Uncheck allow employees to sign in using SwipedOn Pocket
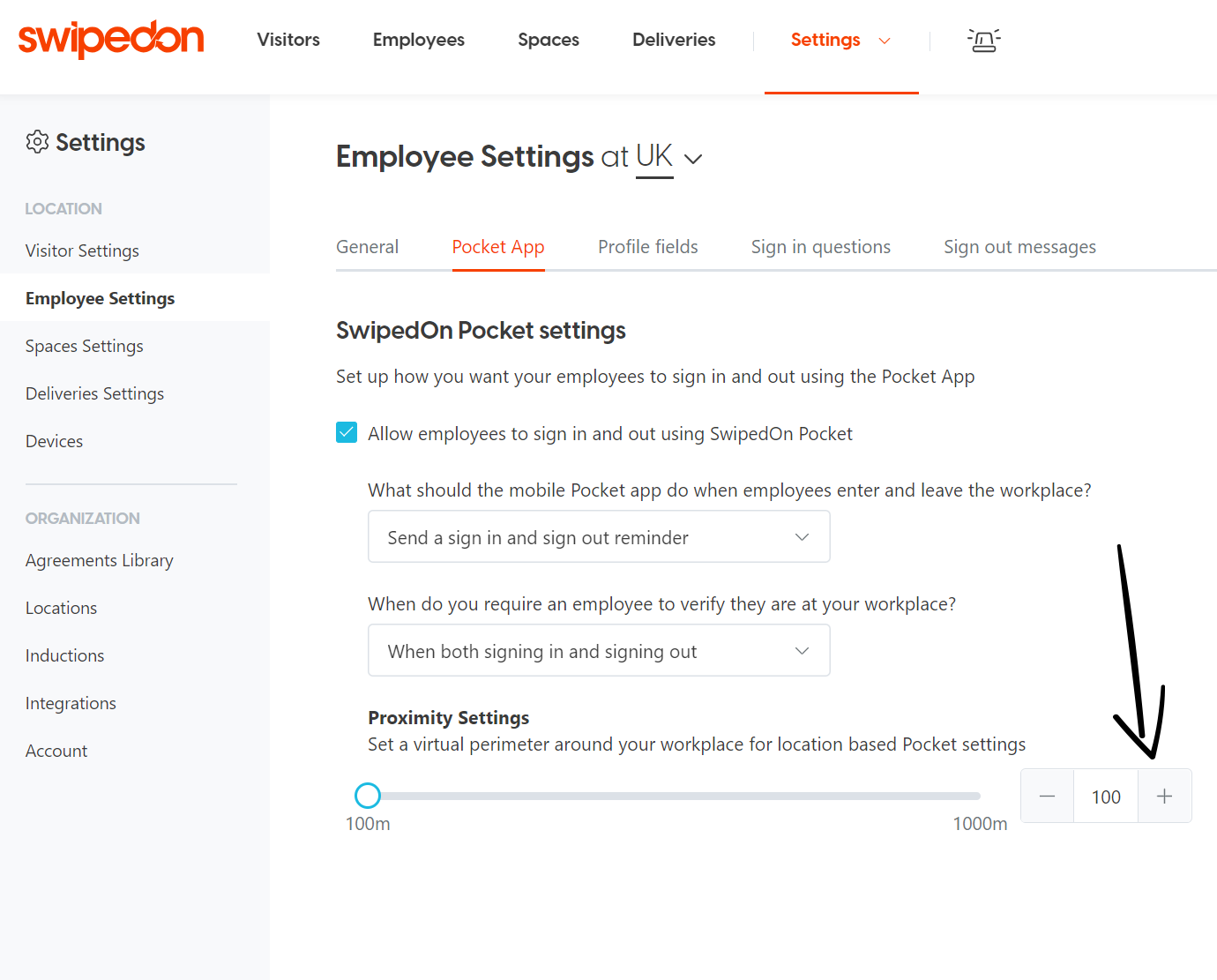This screenshot has width=1217, height=980. [x=347, y=432]
